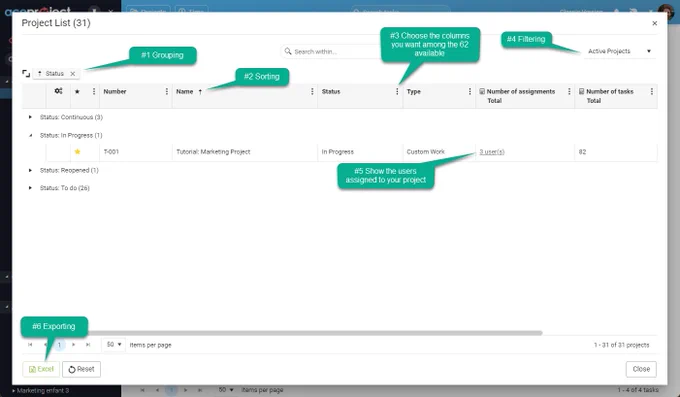Open the Active Projects filter dropdown
Screen dimensions: 680x397
tap(619, 51)
